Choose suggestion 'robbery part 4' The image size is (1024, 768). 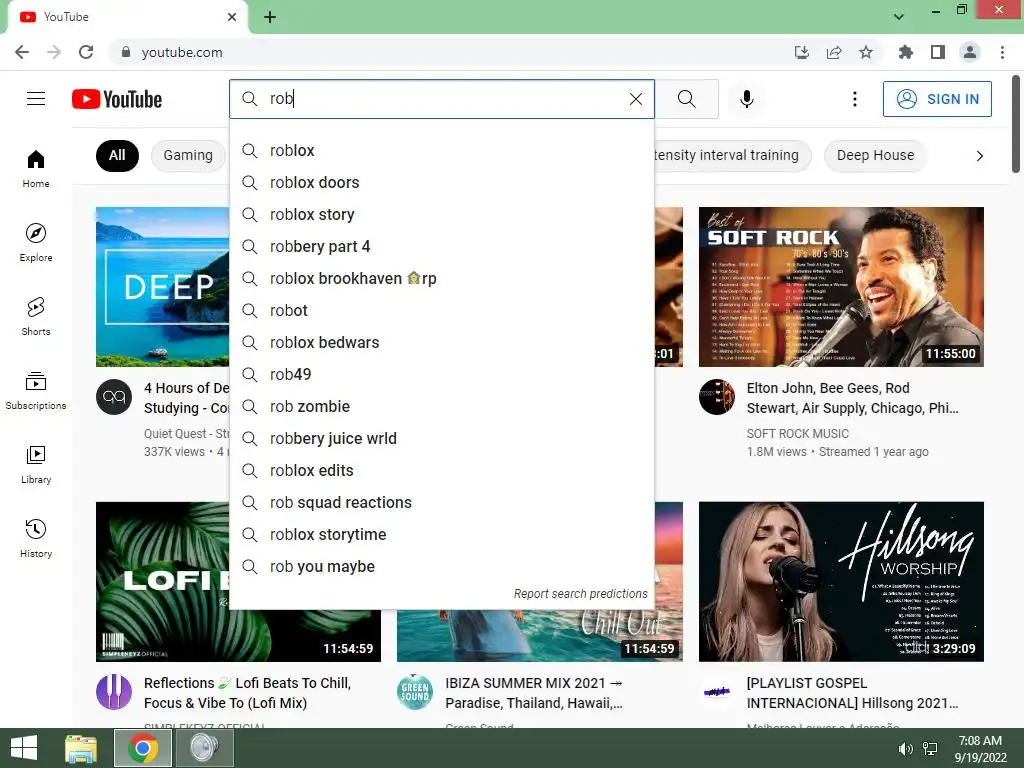pyautogui.click(x=441, y=247)
